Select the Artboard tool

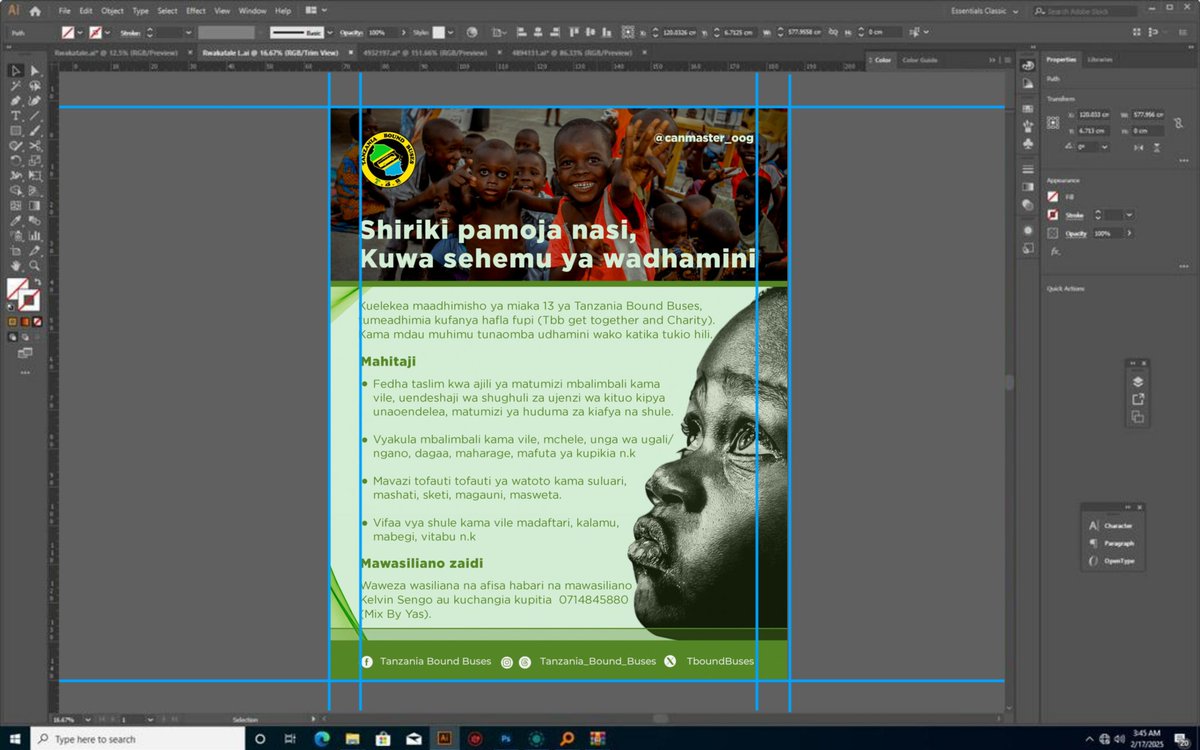click(x=16, y=250)
